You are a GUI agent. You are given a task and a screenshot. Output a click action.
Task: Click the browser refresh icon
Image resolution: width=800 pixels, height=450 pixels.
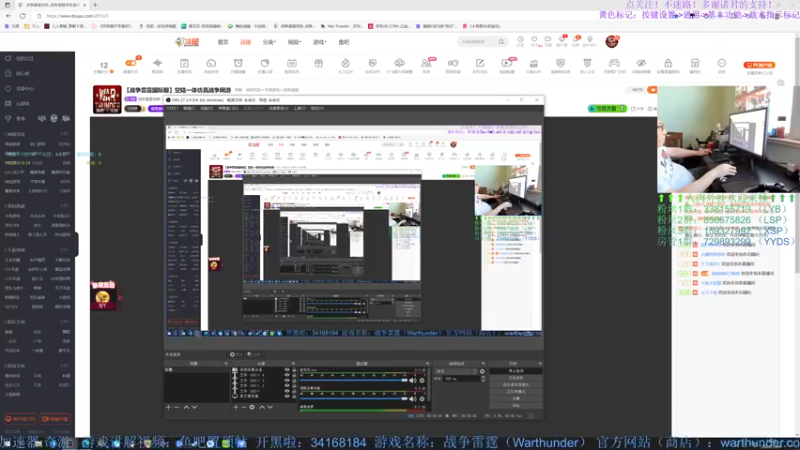tap(22, 16)
